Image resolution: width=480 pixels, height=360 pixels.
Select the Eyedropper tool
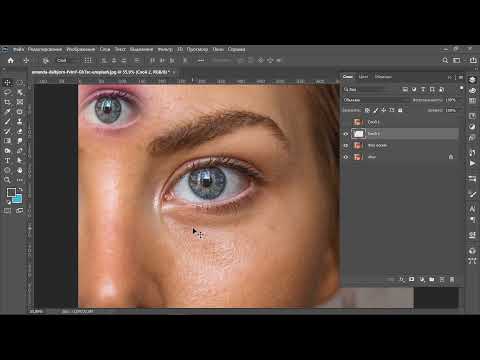point(7,112)
